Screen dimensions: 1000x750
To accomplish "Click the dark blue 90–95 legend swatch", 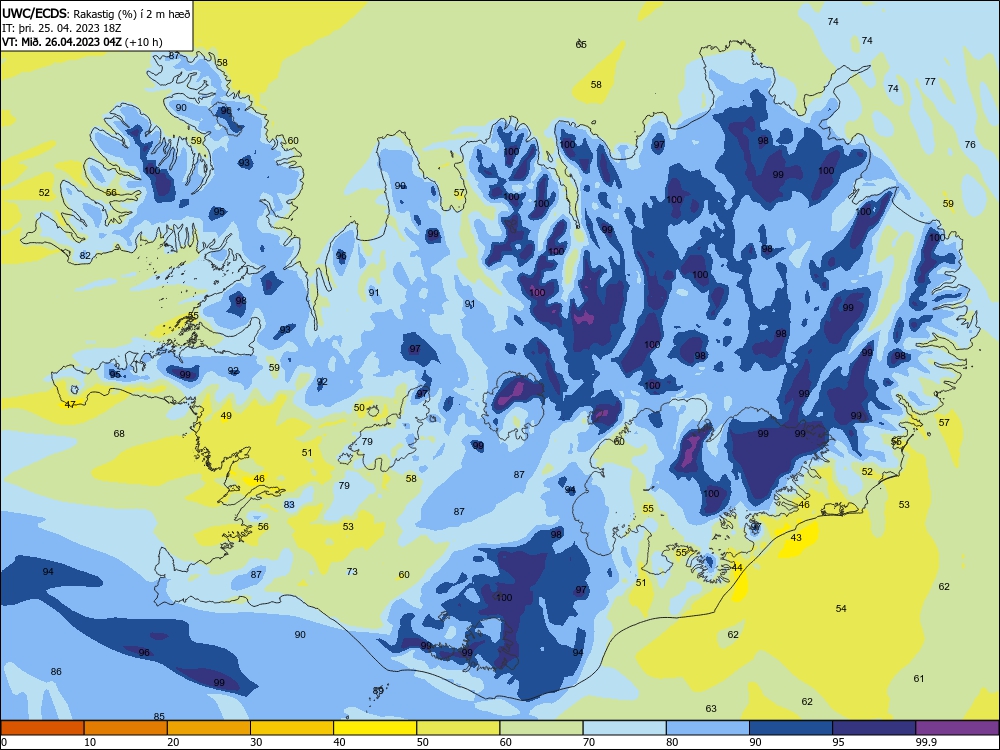I will [x=791, y=728].
